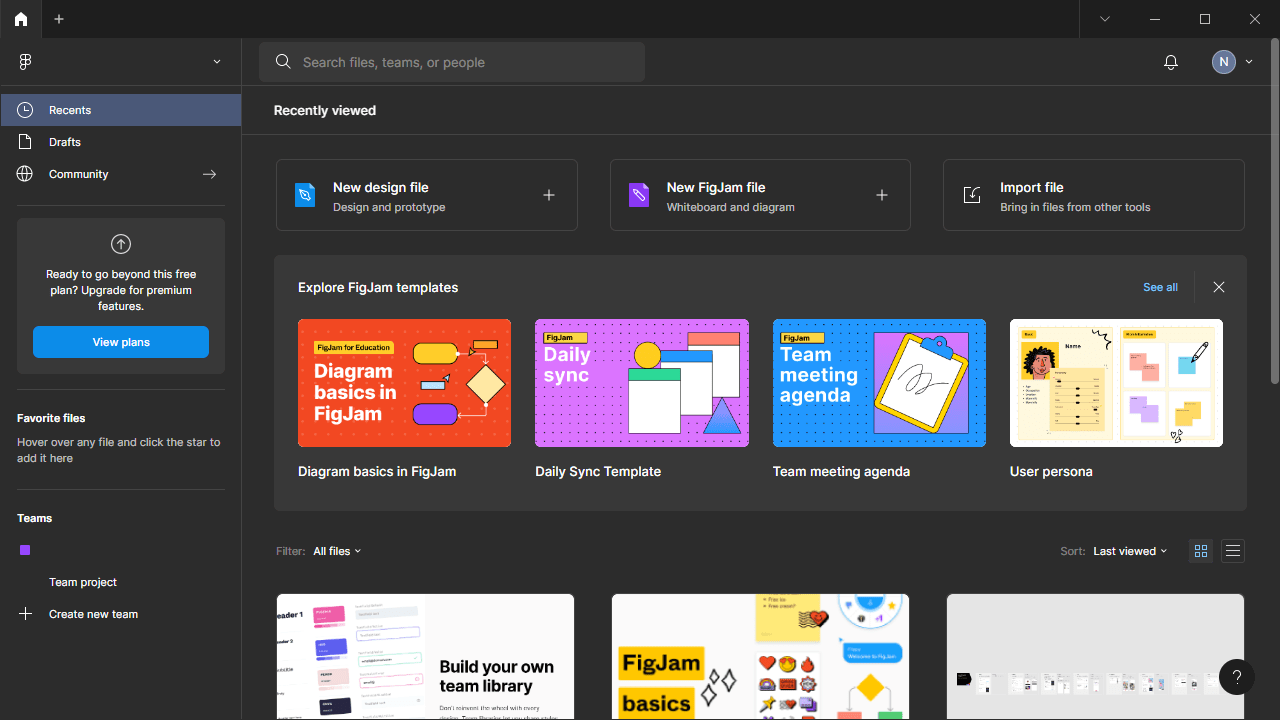1280x720 pixels.
Task: Click the Teams heading in sidebar
Action: 34,518
